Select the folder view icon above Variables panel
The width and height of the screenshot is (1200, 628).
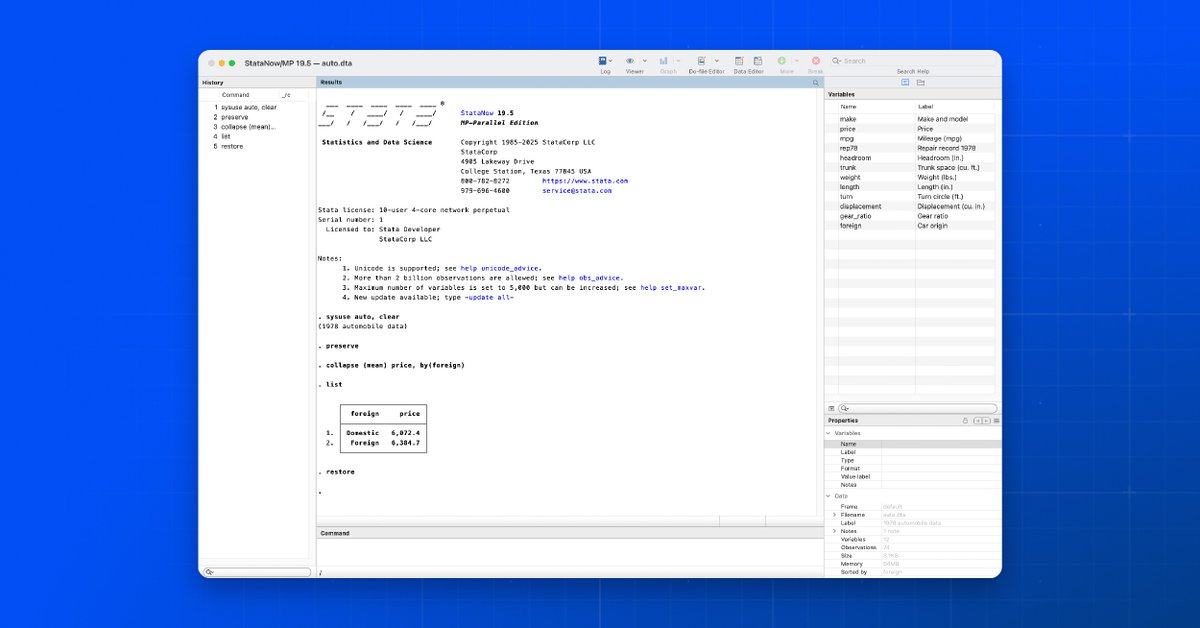920,82
